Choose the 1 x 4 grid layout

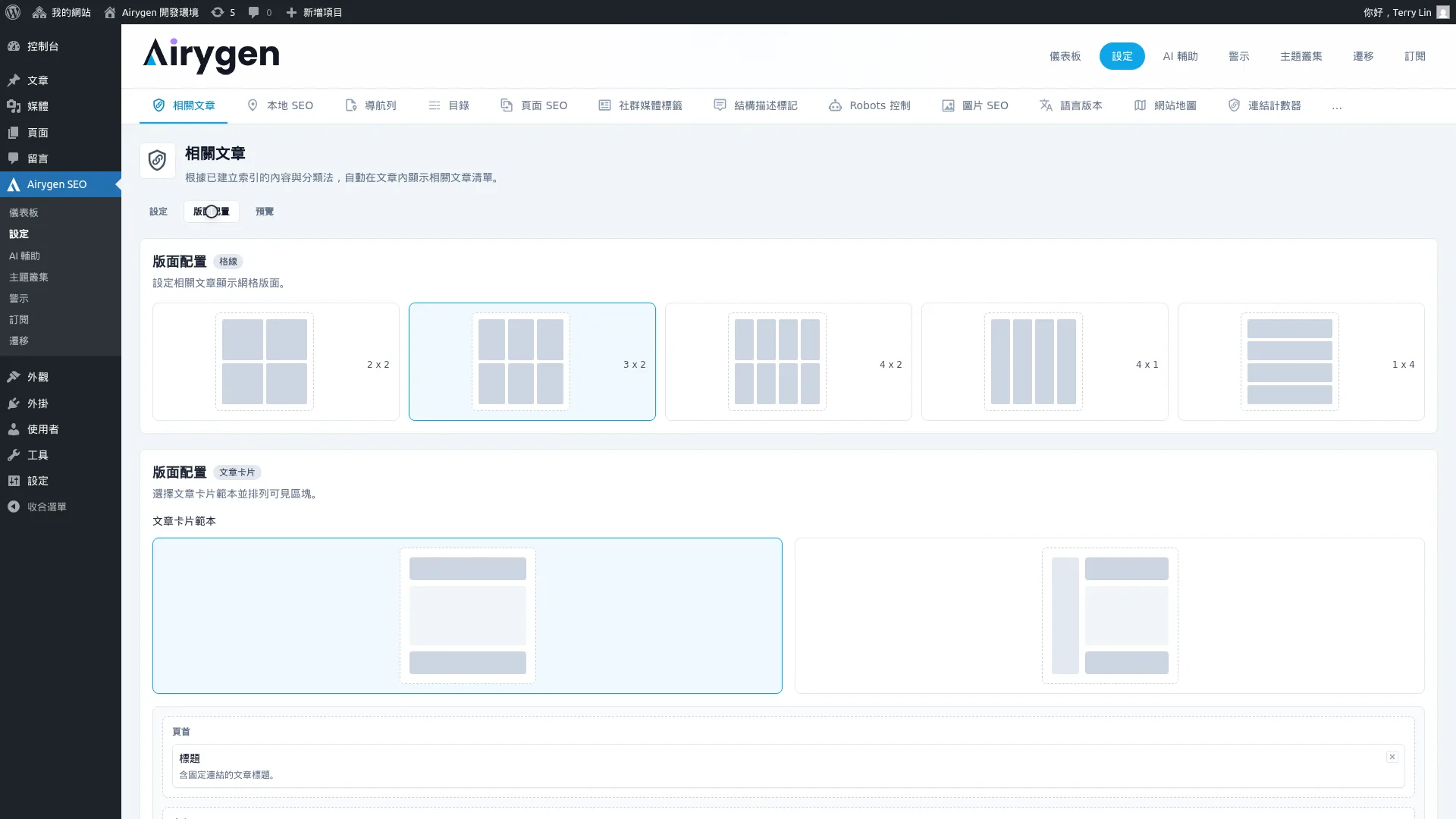tap(1301, 362)
